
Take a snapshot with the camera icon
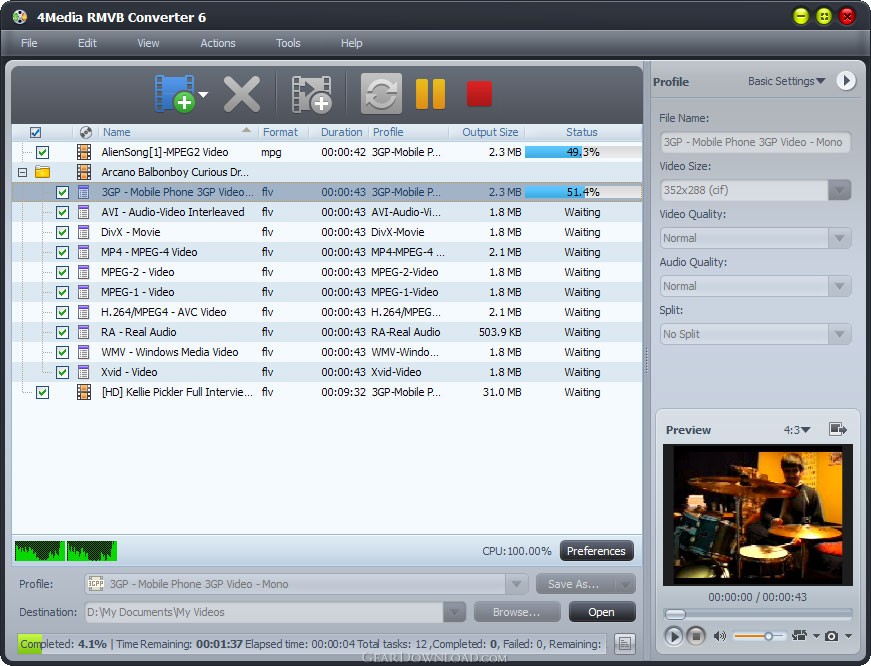click(832, 636)
